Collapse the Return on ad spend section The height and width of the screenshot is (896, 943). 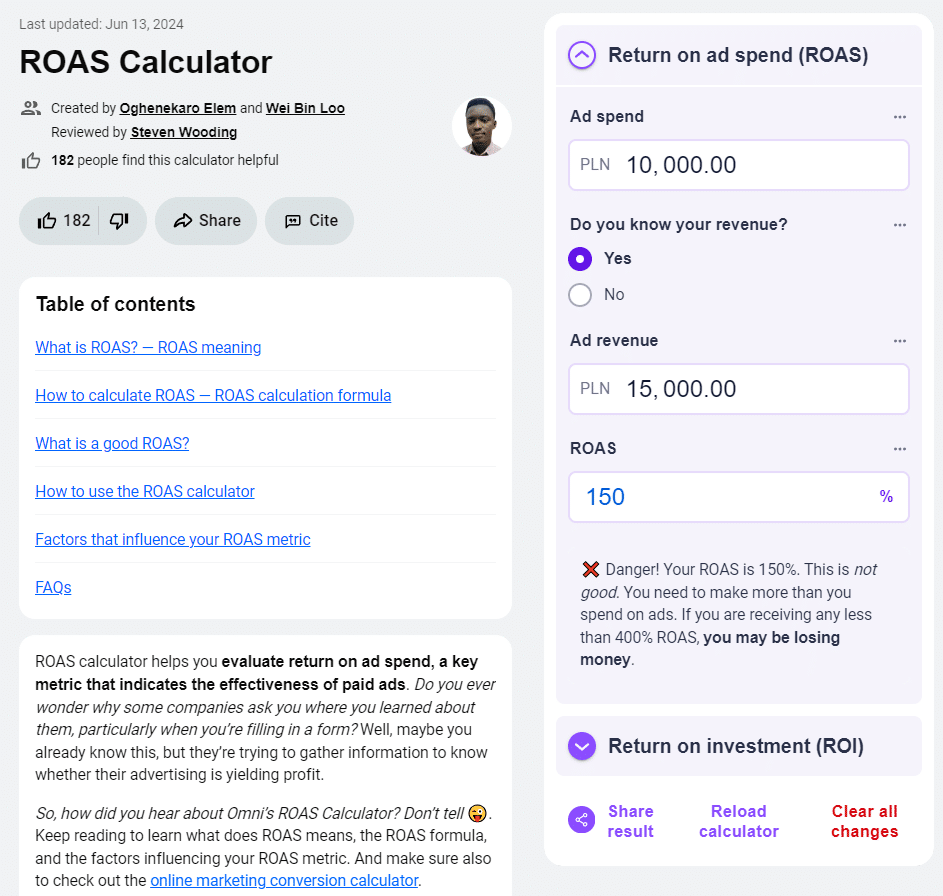click(x=582, y=55)
